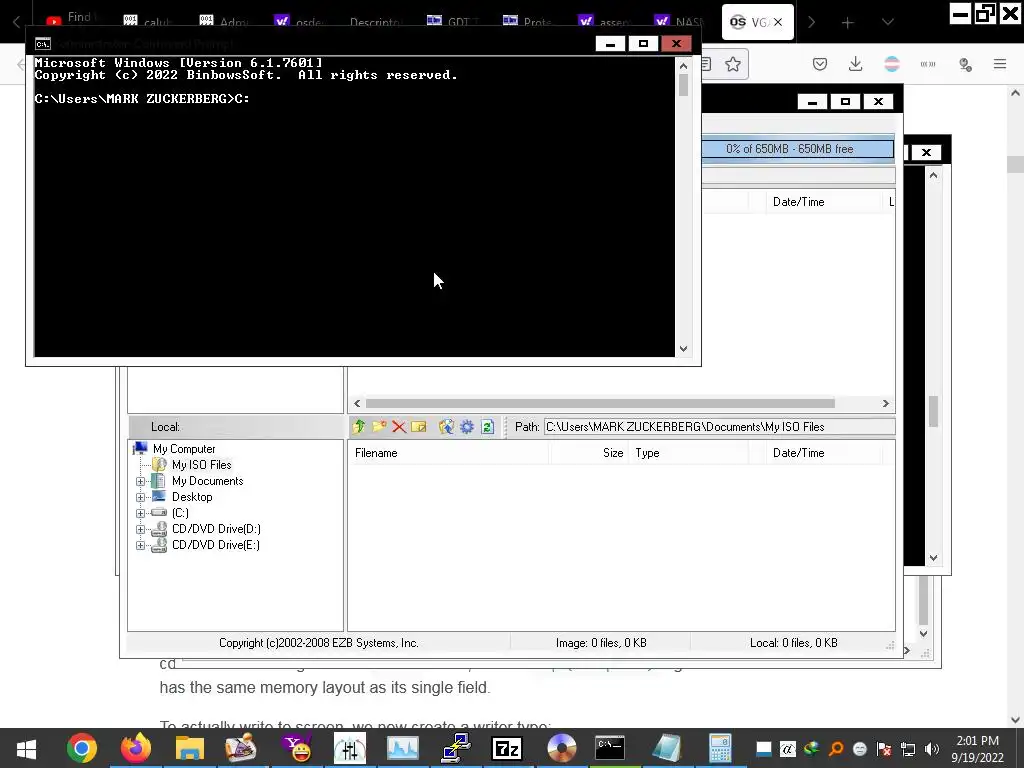
Task: Delete selected file with red X icon
Action: pos(399,426)
